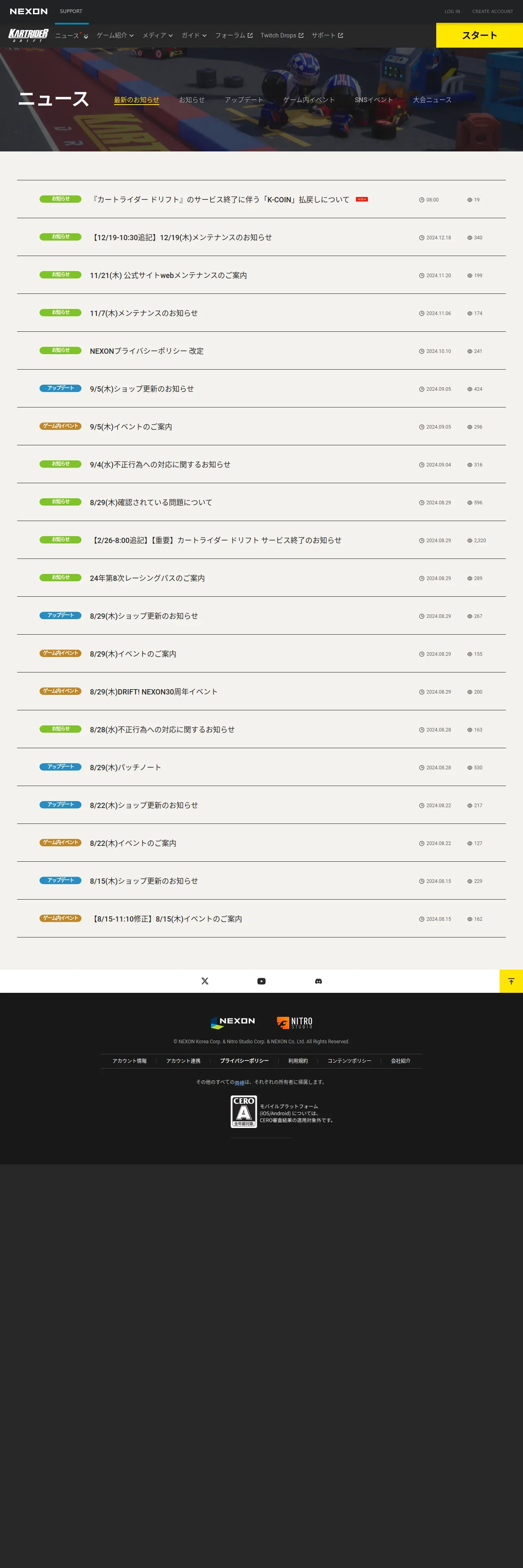Open the 8/15-11:10修正 event post
Image resolution: width=523 pixels, height=1568 pixels.
[x=166, y=918]
